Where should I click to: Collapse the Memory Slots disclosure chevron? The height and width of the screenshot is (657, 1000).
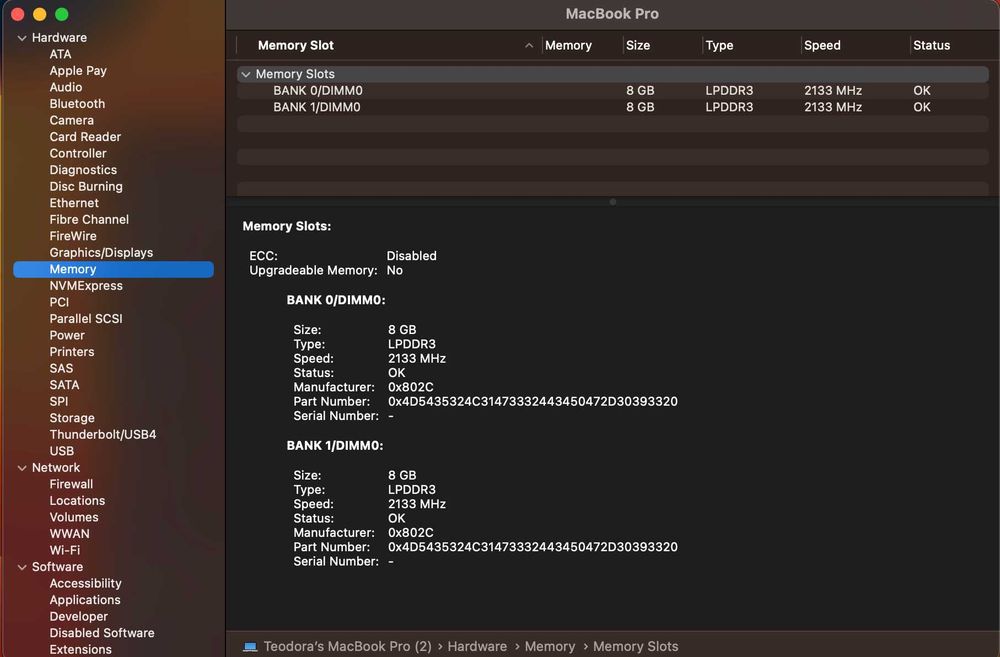tap(246, 75)
